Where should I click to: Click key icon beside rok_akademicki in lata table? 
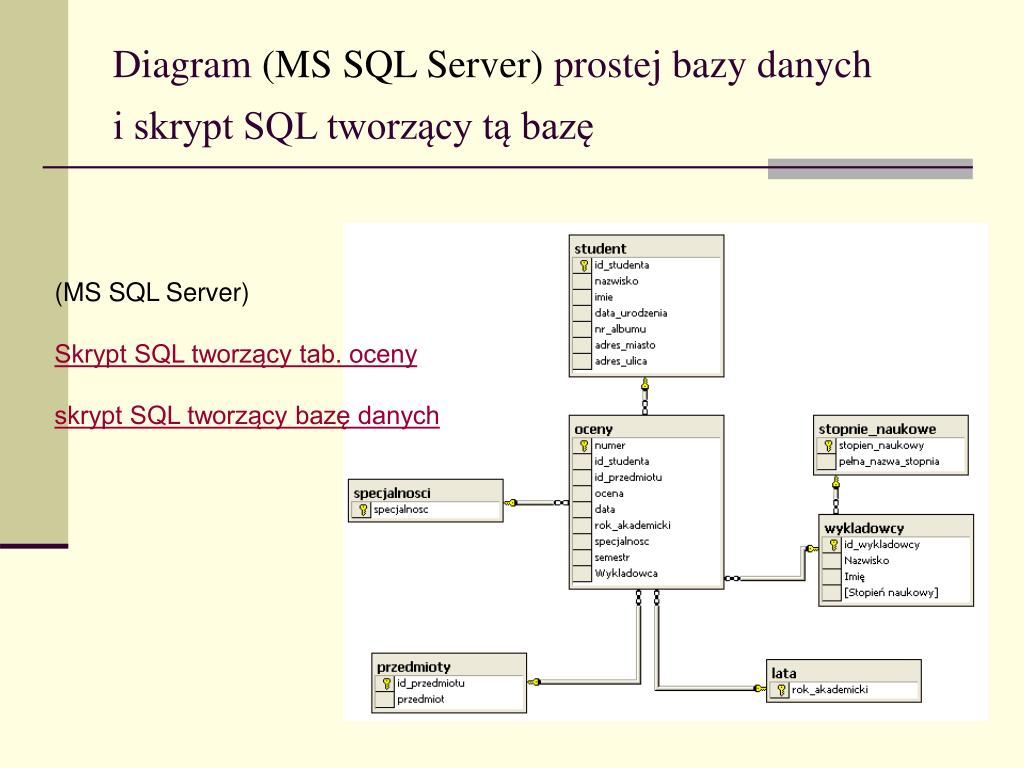pyautogui.click(x=781, y=690)
